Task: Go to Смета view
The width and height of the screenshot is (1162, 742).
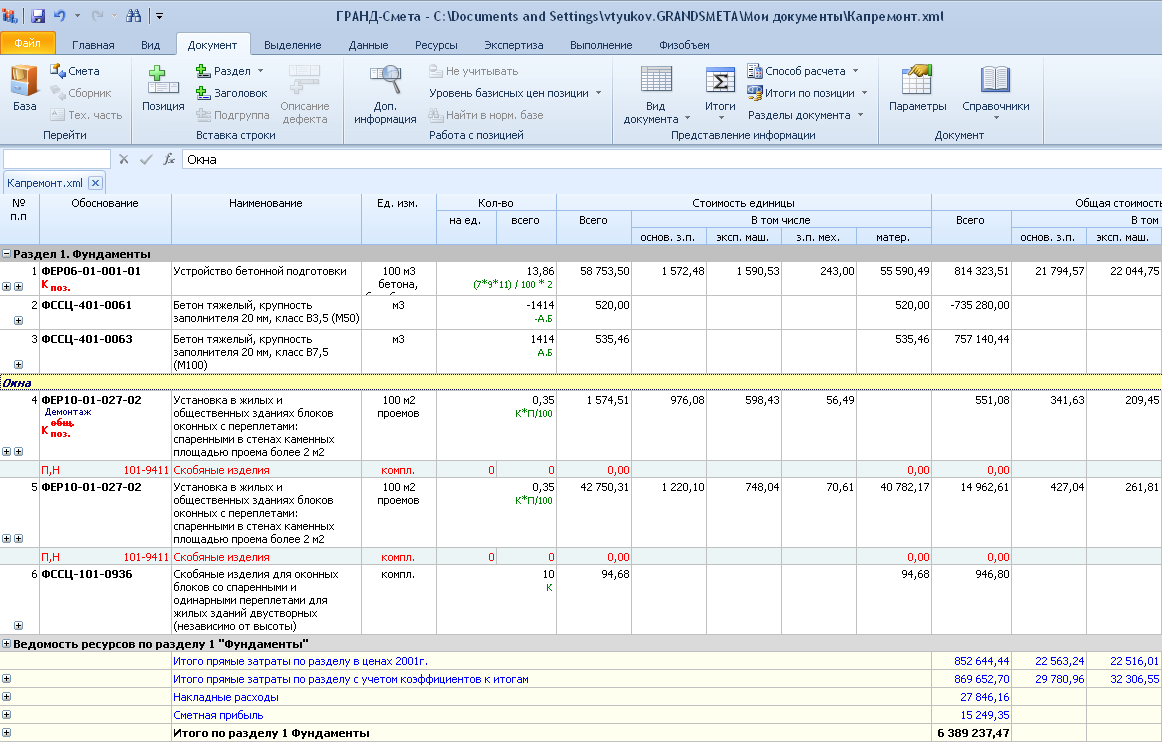Action: tap(75, 71)
